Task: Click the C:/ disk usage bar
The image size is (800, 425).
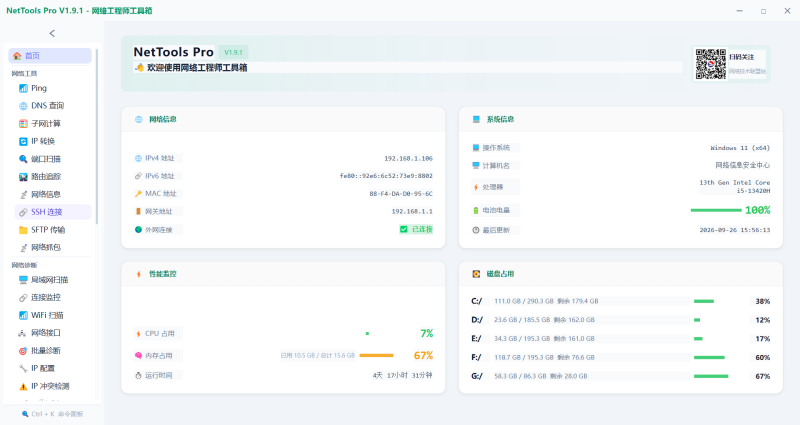Action: (x=704, y=302)
